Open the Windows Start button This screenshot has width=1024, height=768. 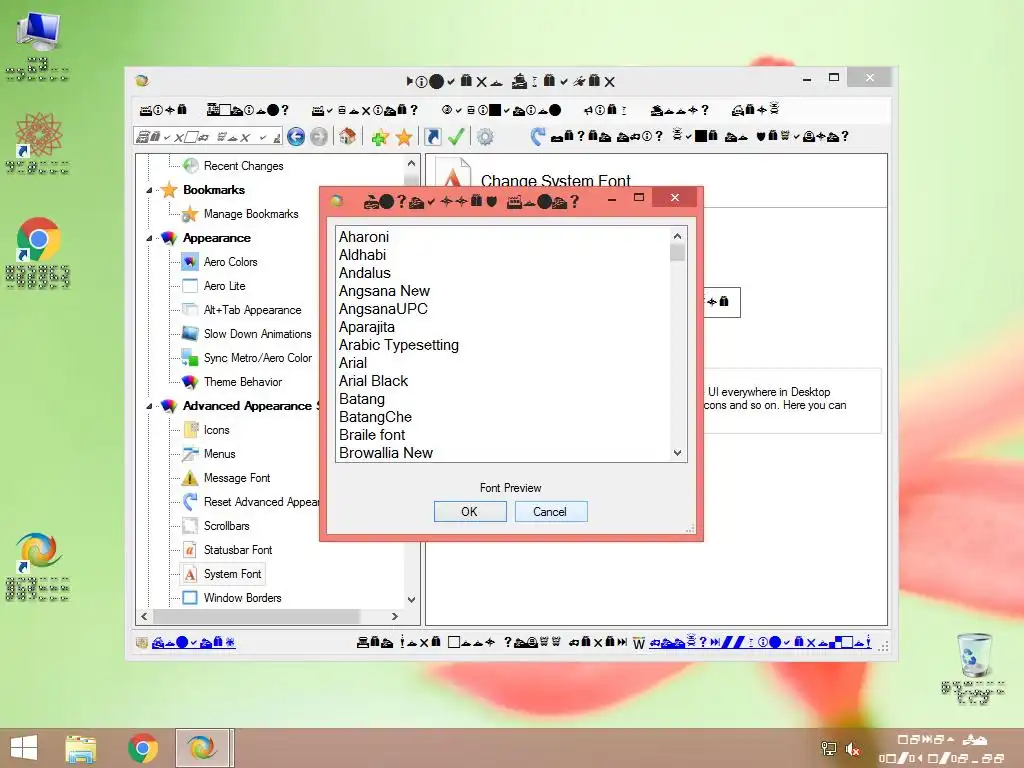[x=24, y=748]
